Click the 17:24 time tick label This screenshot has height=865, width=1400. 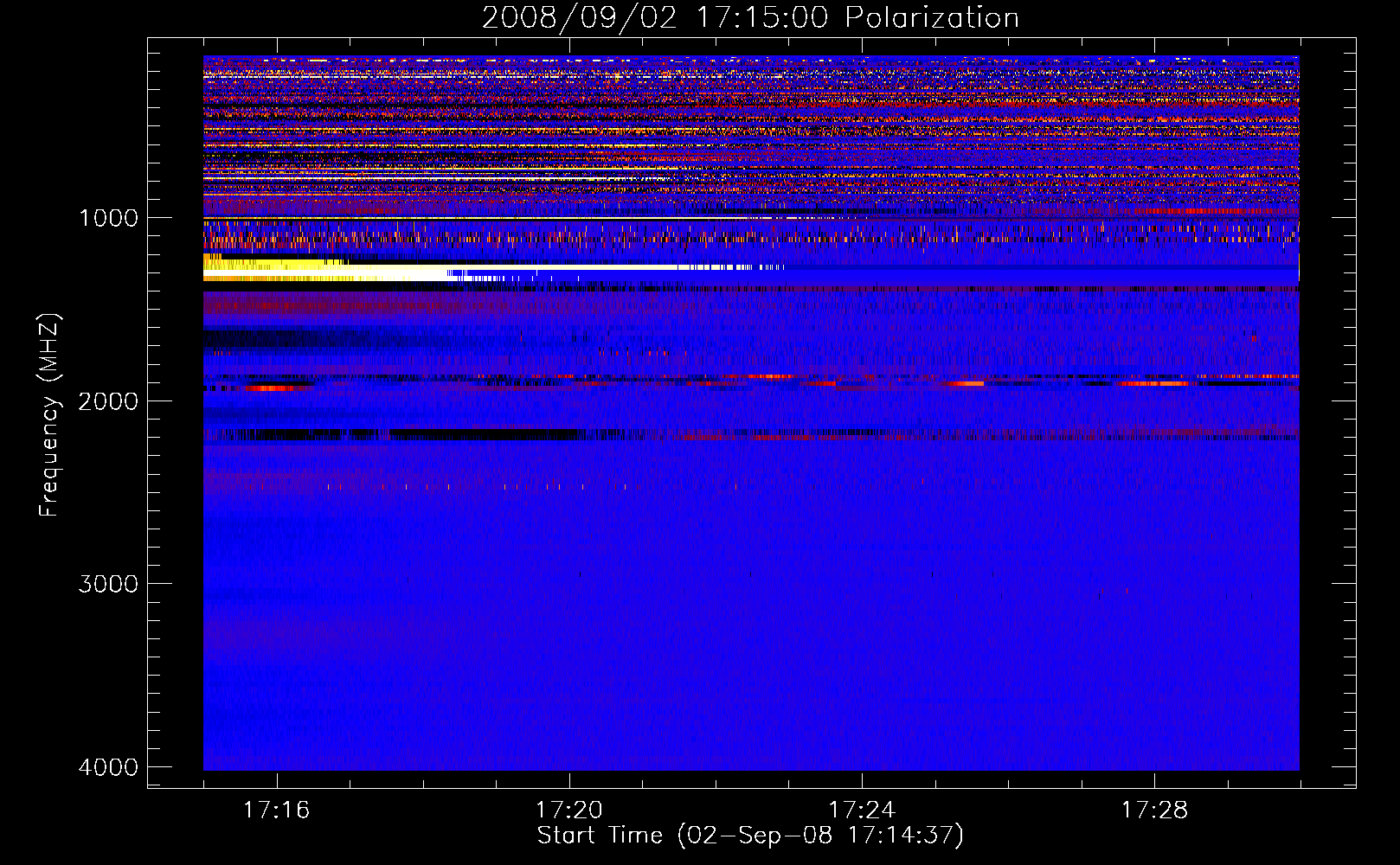pos(862,810)
